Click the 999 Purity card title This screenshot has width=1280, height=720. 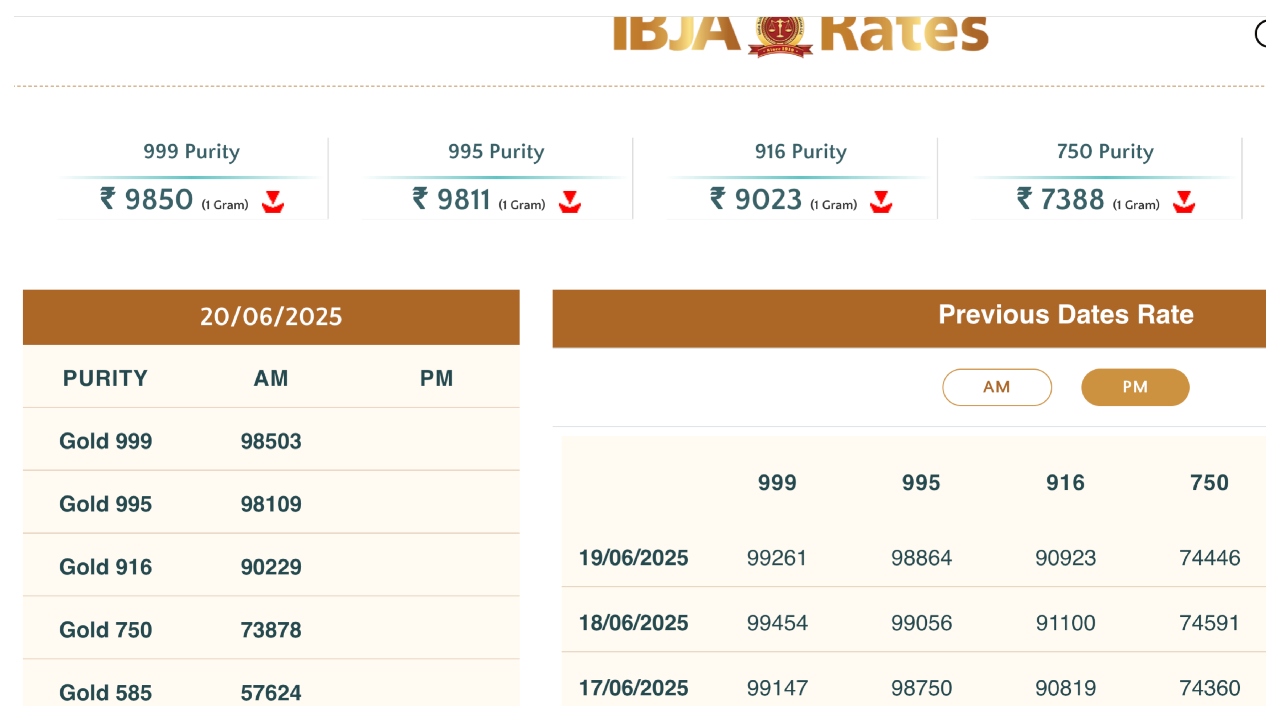[191, 152]
